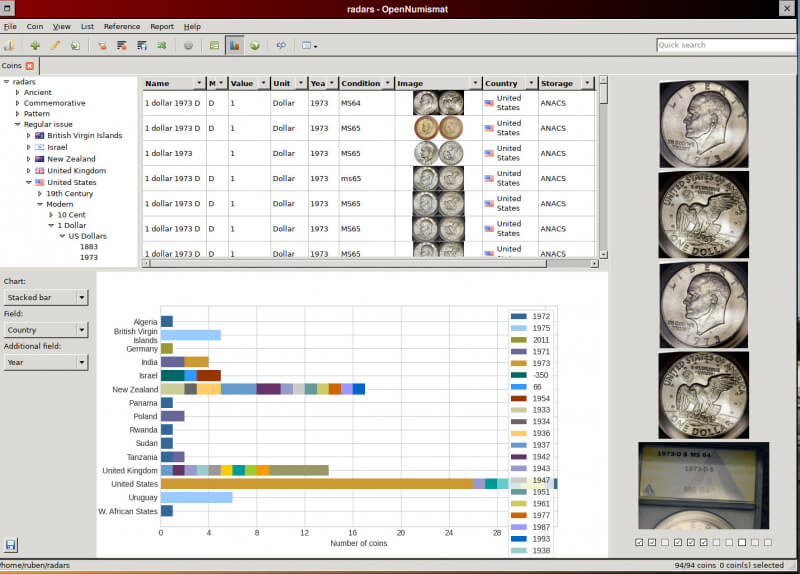Open a collection with the first toolbar icon
This screenshot has width=800, height=574.
(x=9, y=45)
